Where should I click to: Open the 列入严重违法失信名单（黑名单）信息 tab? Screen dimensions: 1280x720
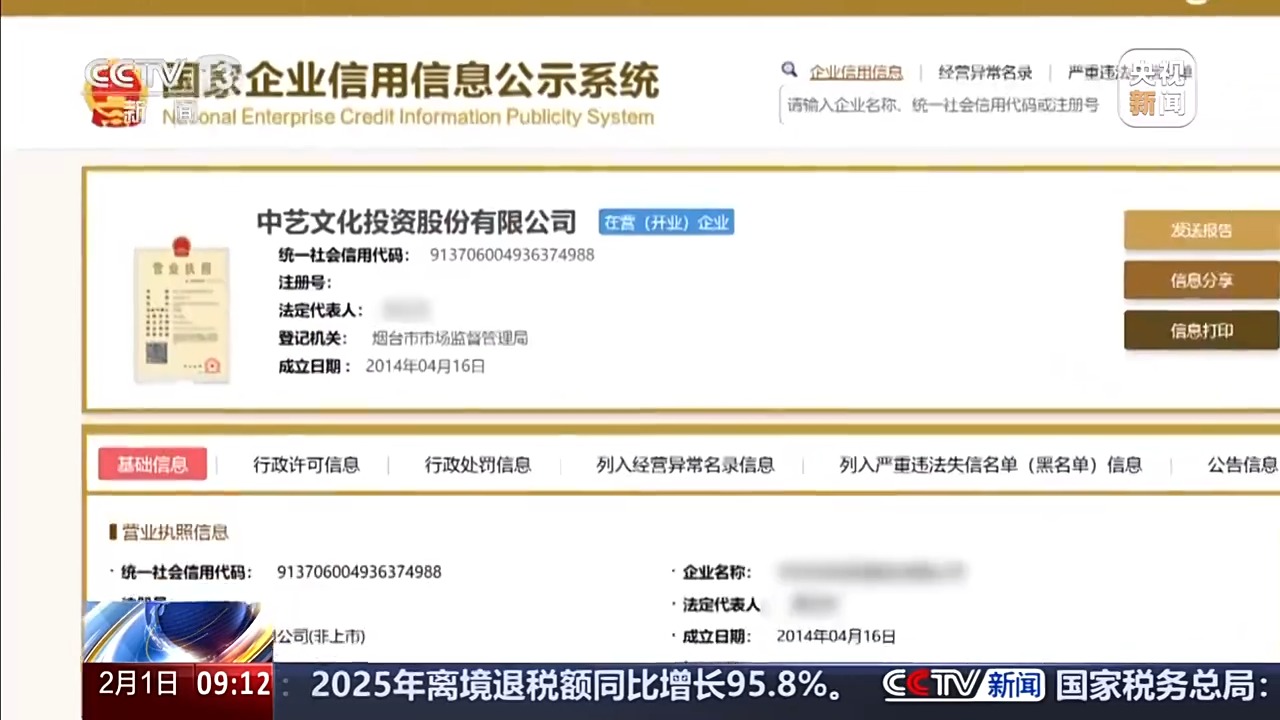point(990,465)
